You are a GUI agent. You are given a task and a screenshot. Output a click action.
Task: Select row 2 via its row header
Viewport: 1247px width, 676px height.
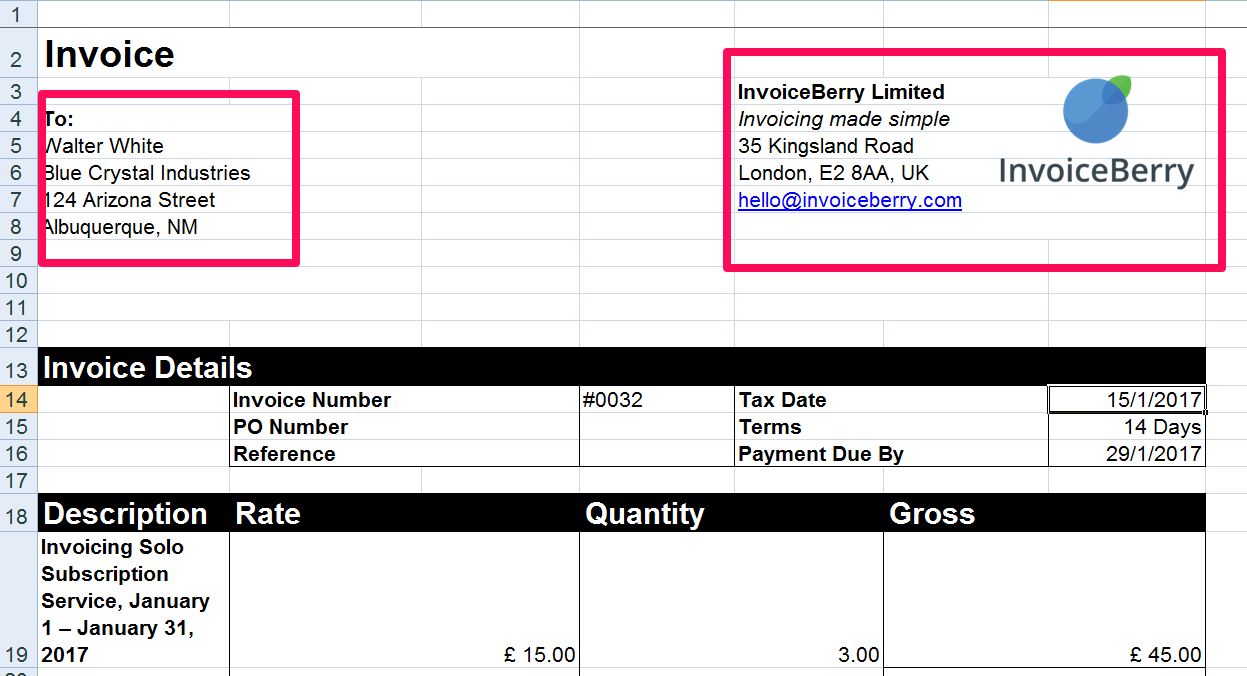pyautogui.click(x=18, y=53)
